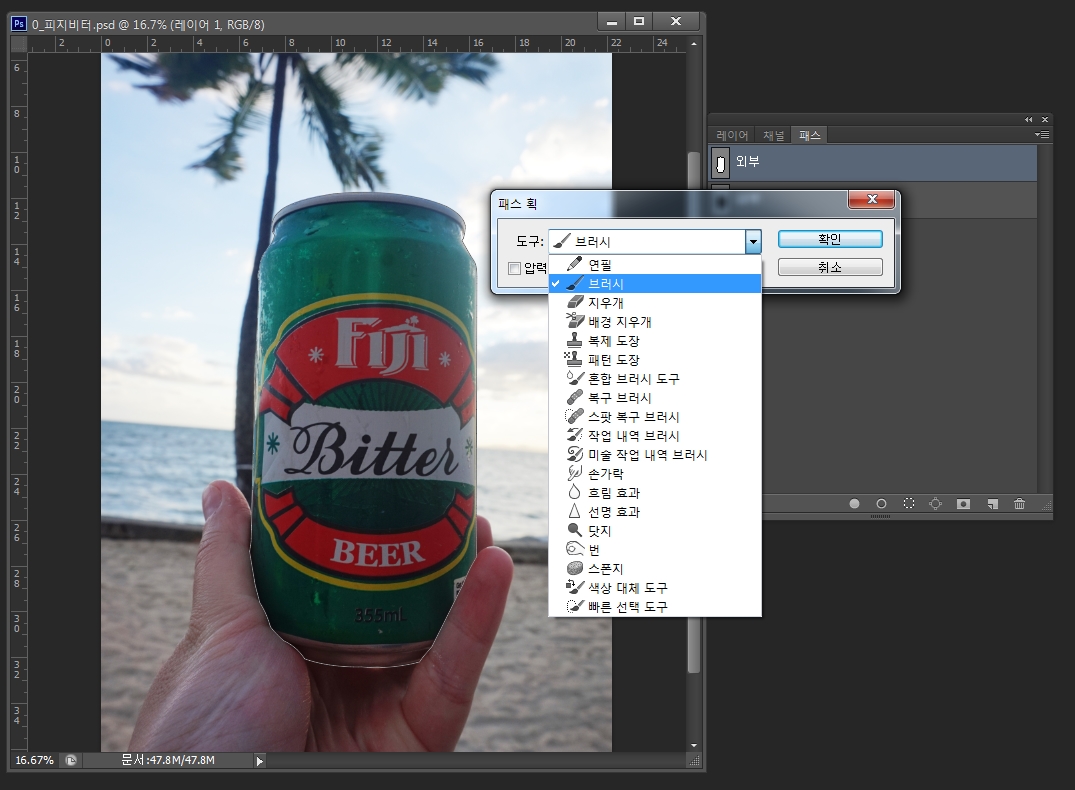1075x790 pixels.
Task: Click the vertical scrollbar thumb
Action: coord(694,411)
